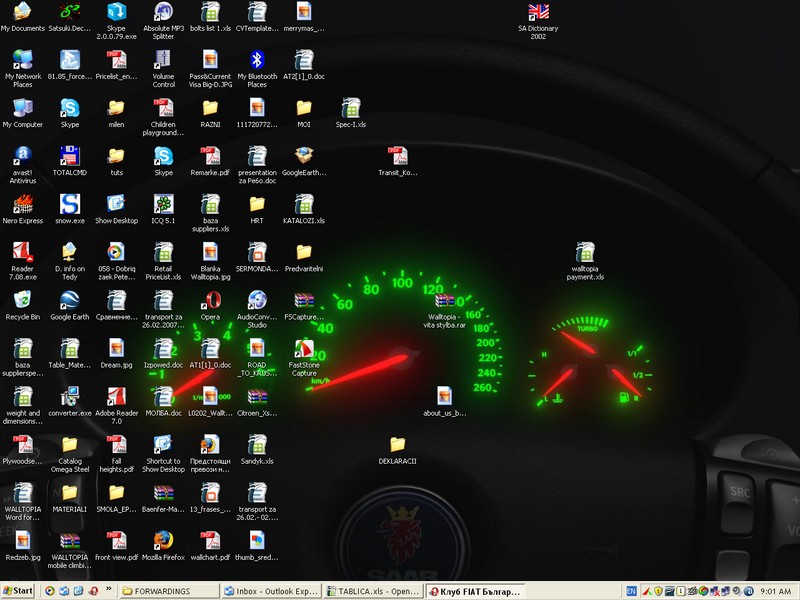The height and width of the screenshot is (600, 800).
Task: Click the Start button
Action: coord(18,591)
